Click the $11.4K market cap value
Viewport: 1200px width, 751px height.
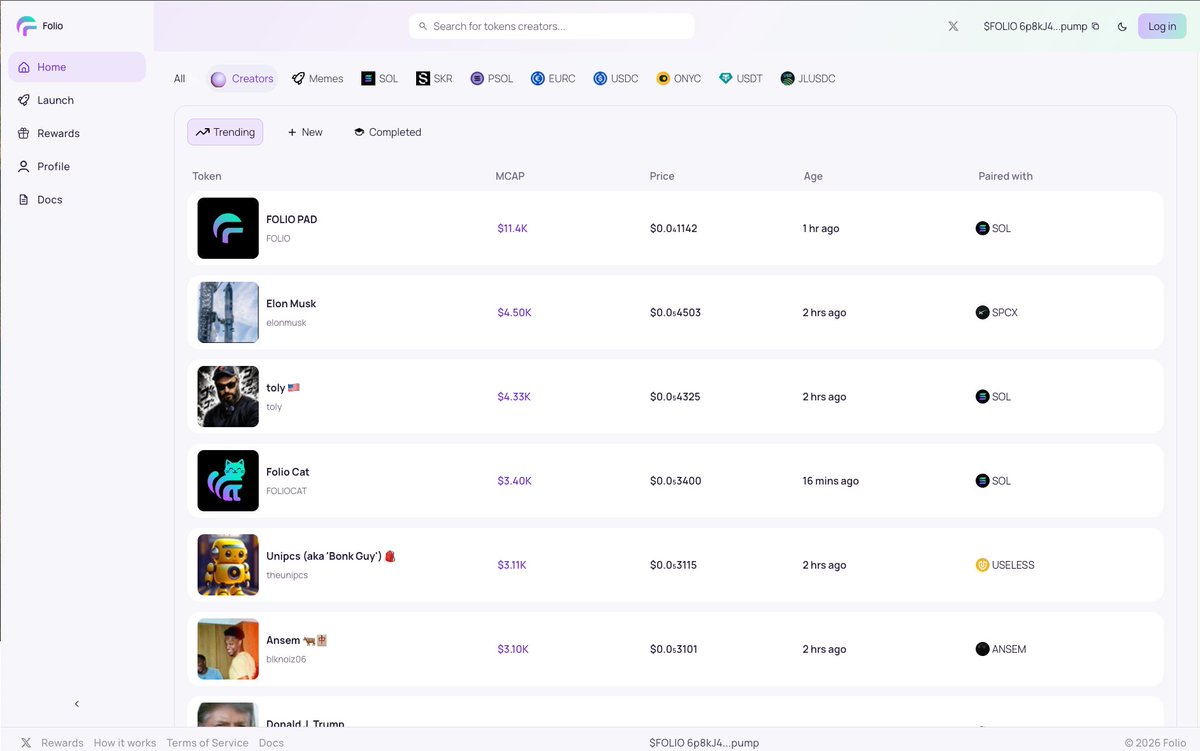(512, 228)
